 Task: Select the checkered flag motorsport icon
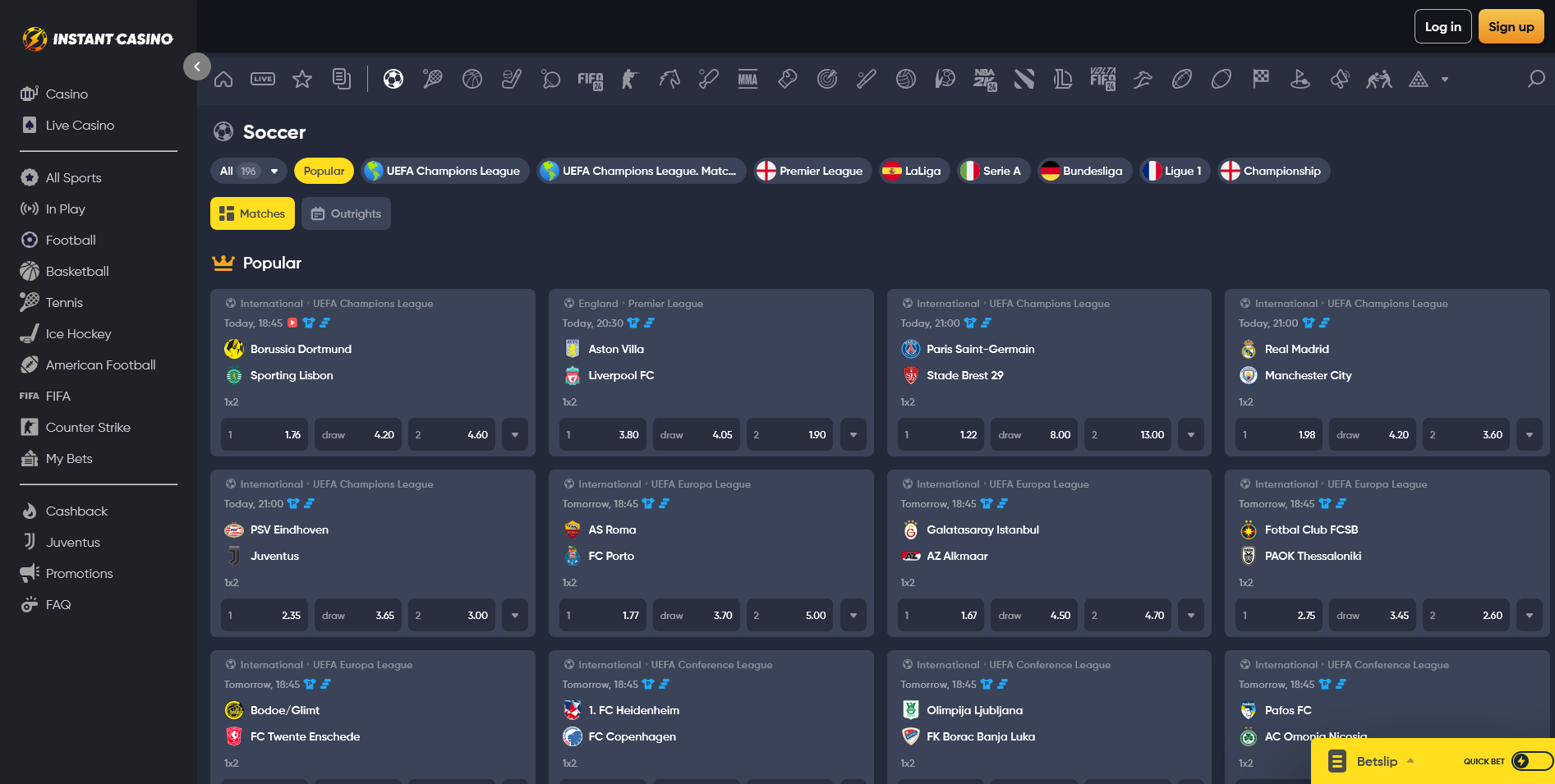tap(1261, 80)
